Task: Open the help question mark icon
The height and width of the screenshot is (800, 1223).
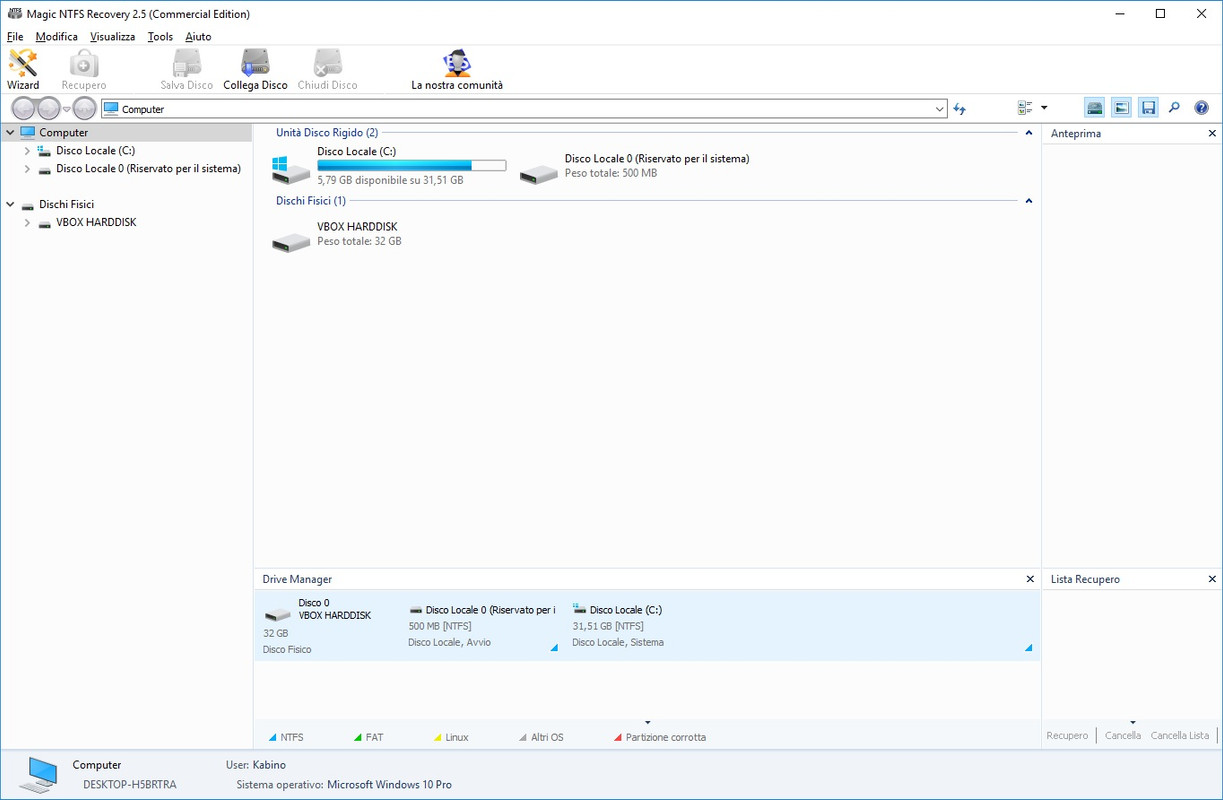Action: pos(1202,108)
